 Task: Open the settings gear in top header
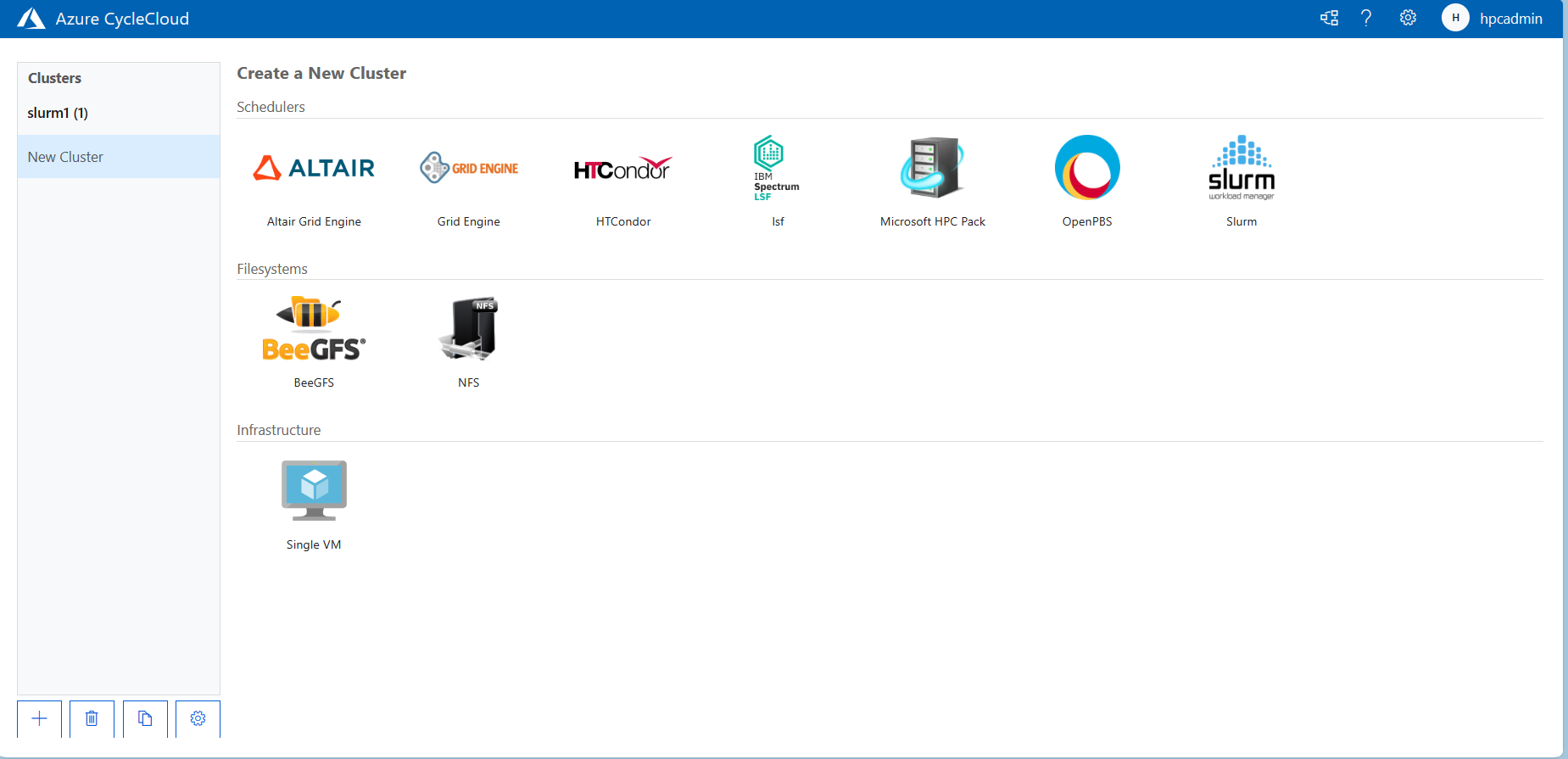(1408, 18)
